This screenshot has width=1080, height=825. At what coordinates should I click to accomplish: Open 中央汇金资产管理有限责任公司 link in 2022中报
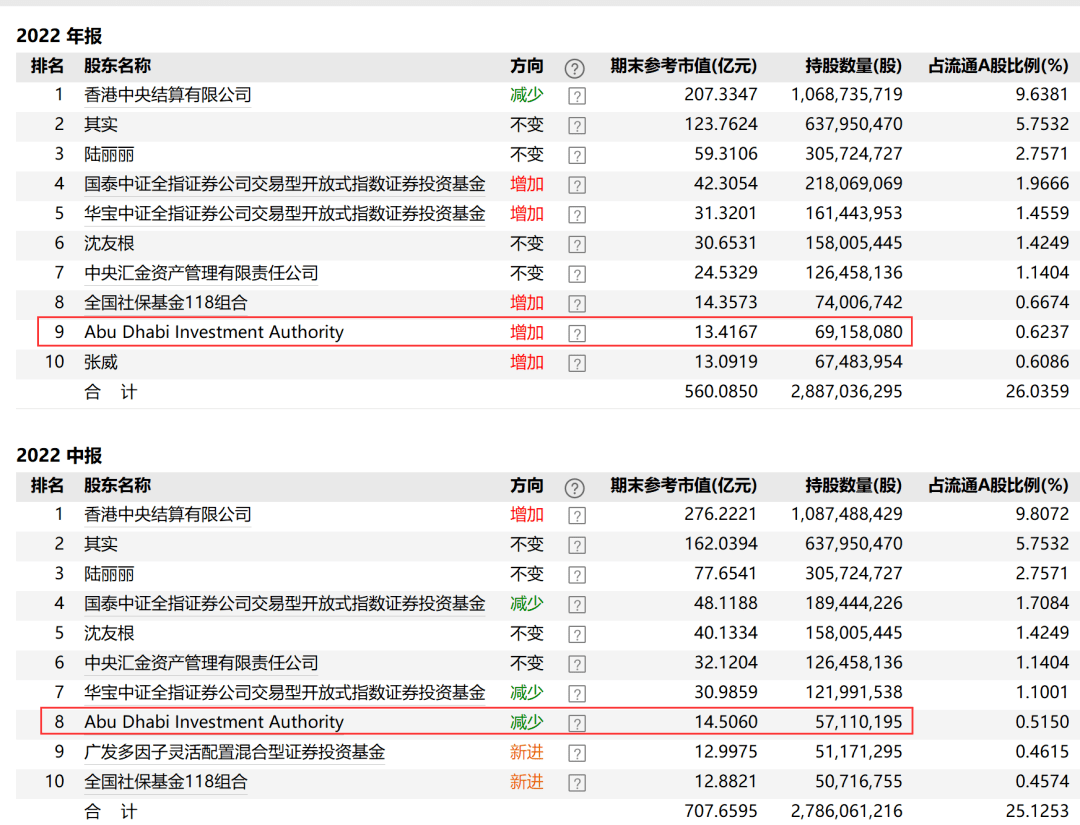[201, 662]
